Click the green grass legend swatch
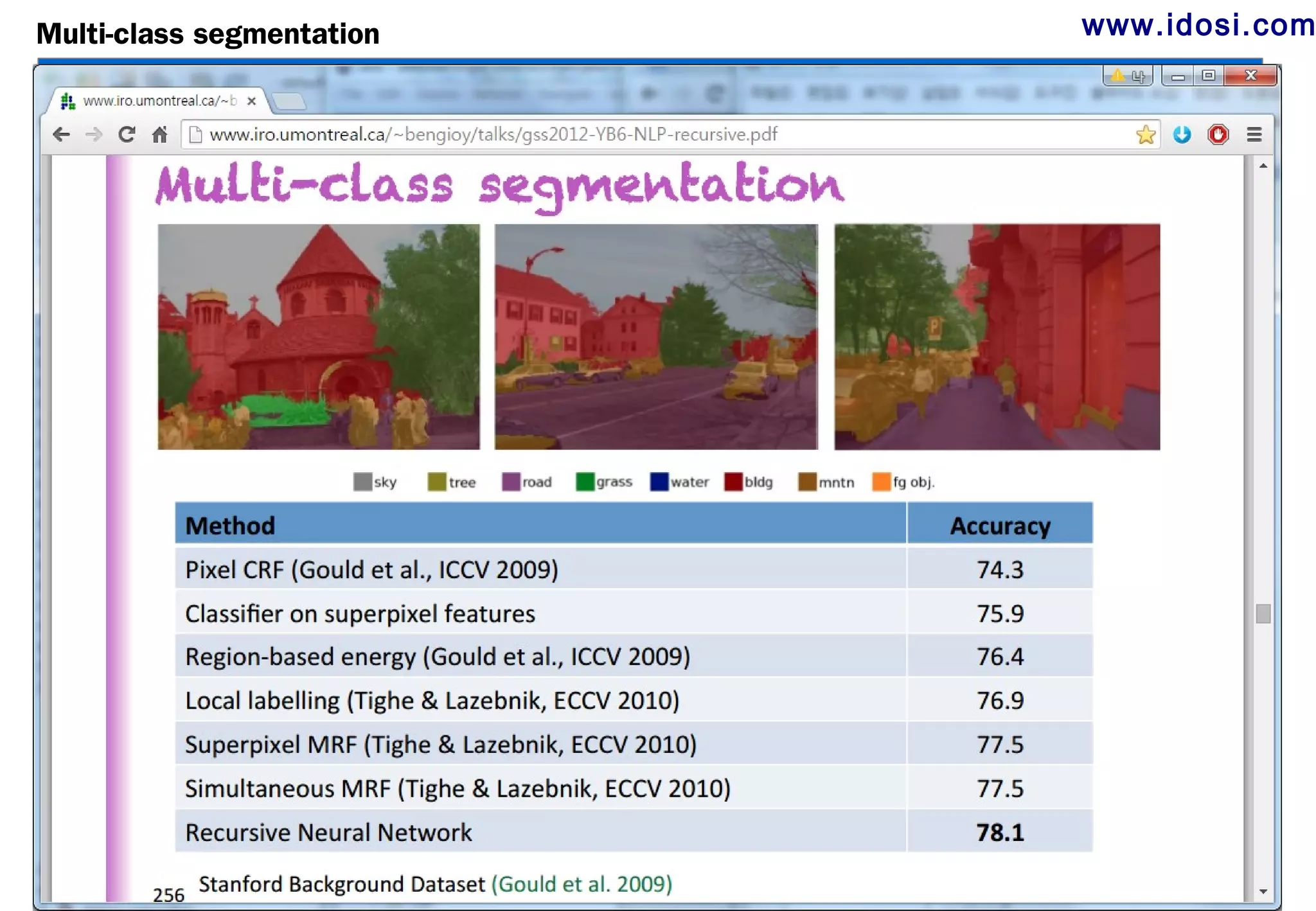 (x=585, y=482)
